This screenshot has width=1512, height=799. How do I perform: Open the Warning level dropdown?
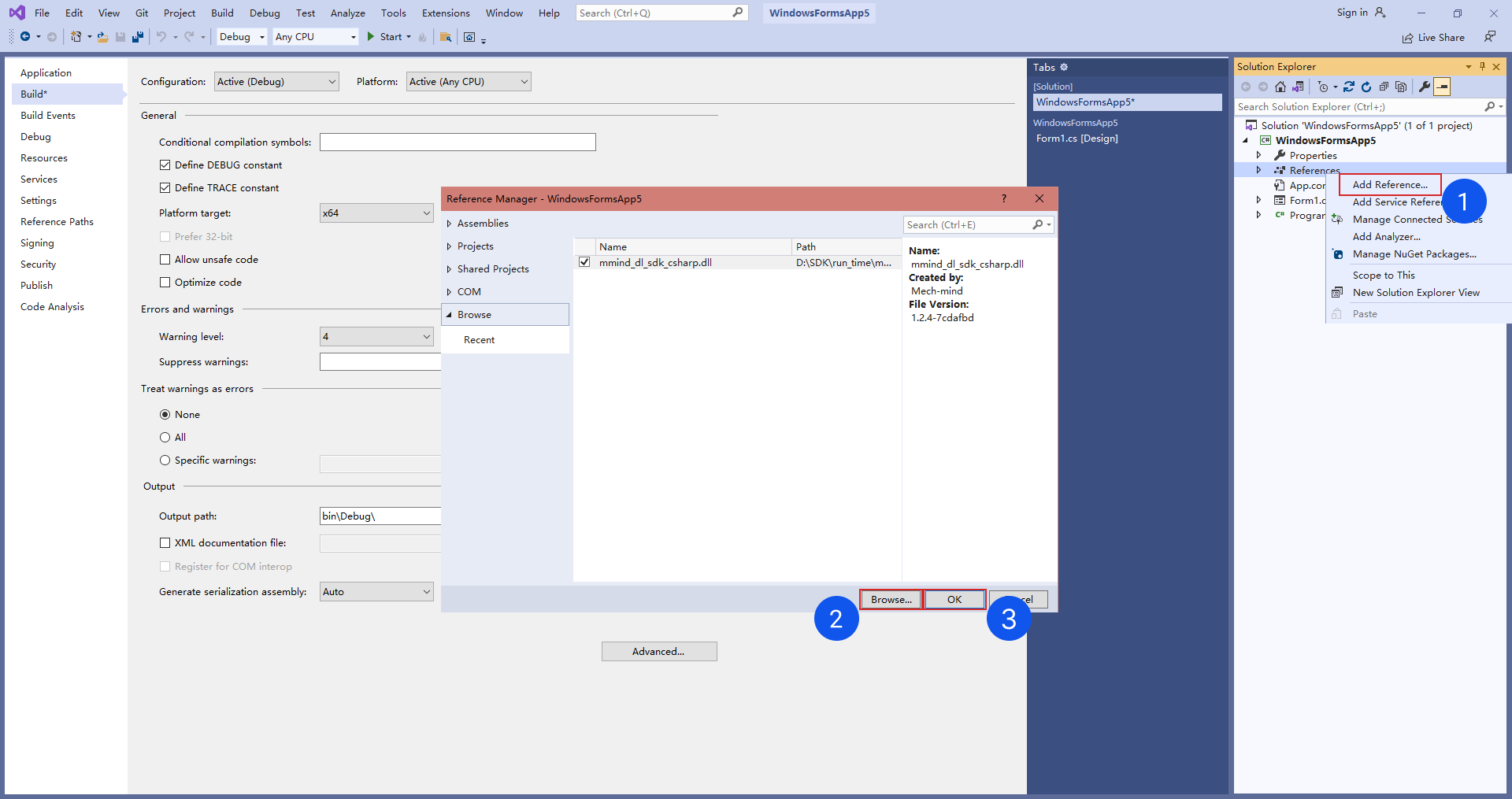pyautogui.click(x=376, y=337)
